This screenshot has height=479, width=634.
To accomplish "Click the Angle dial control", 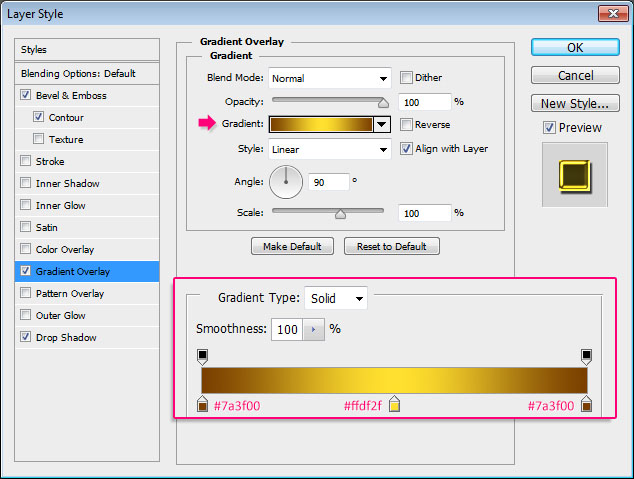I will point(286,182).
